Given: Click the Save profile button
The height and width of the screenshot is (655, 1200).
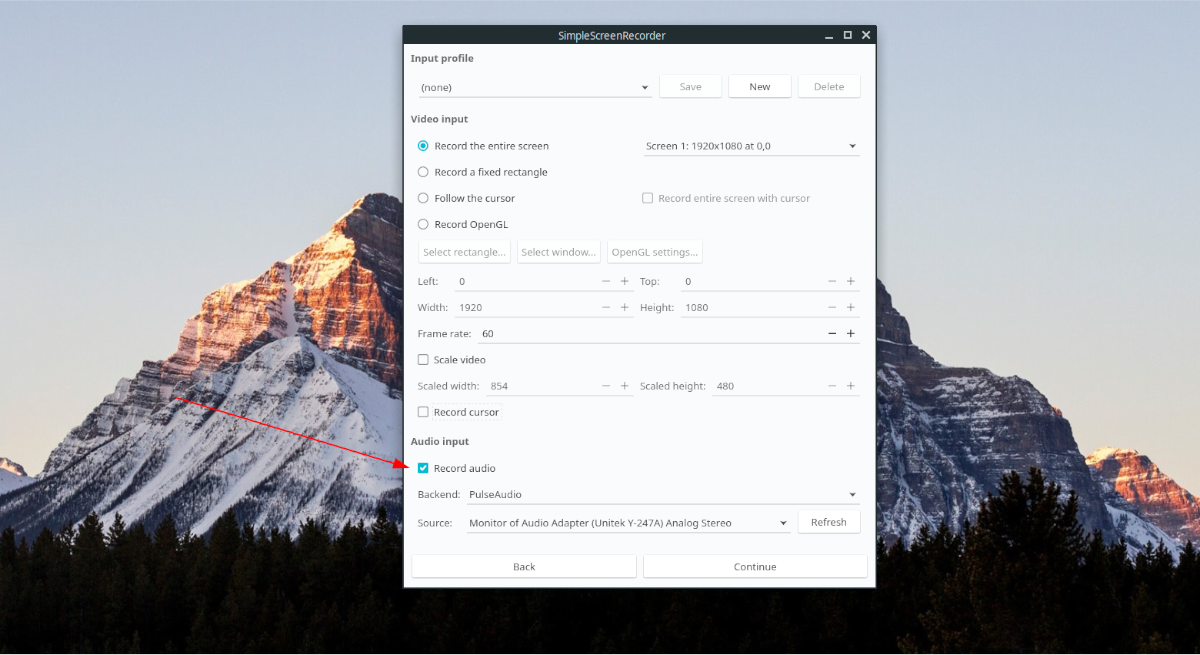Looking at the screenshot, I should point(690,87).
